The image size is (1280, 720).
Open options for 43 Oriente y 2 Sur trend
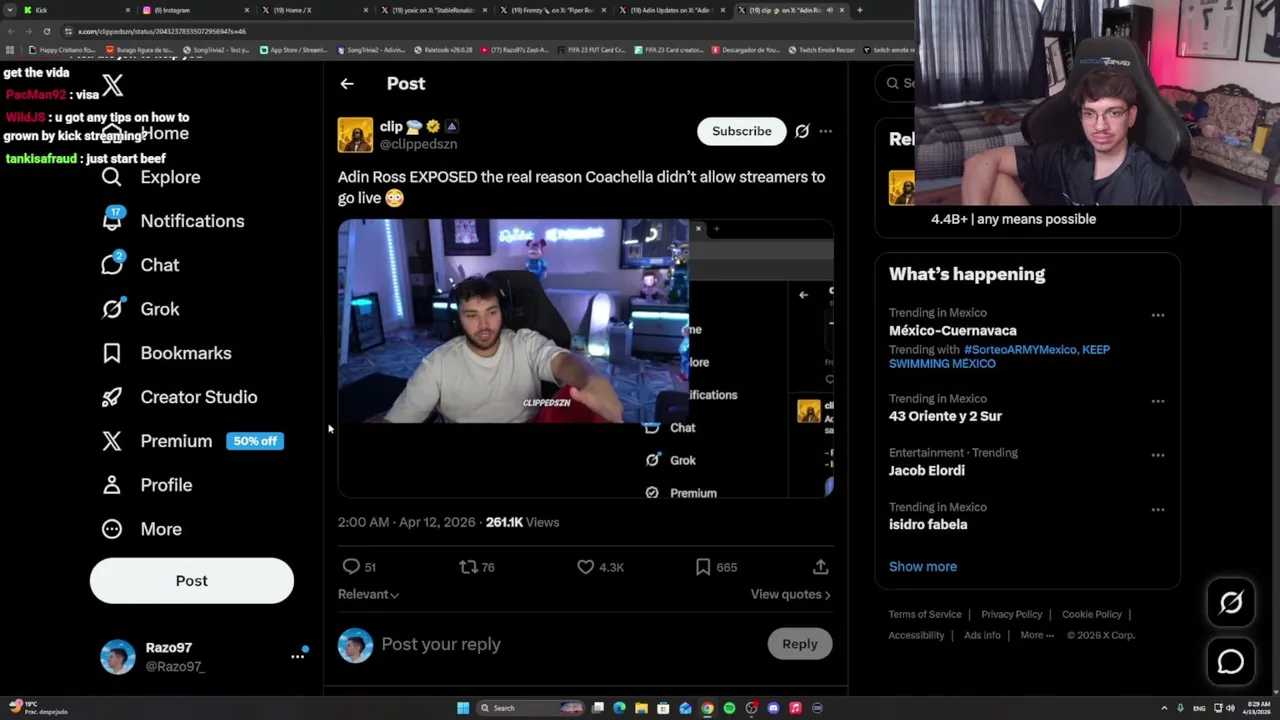pyautogui.click(x=1157, y=401)
